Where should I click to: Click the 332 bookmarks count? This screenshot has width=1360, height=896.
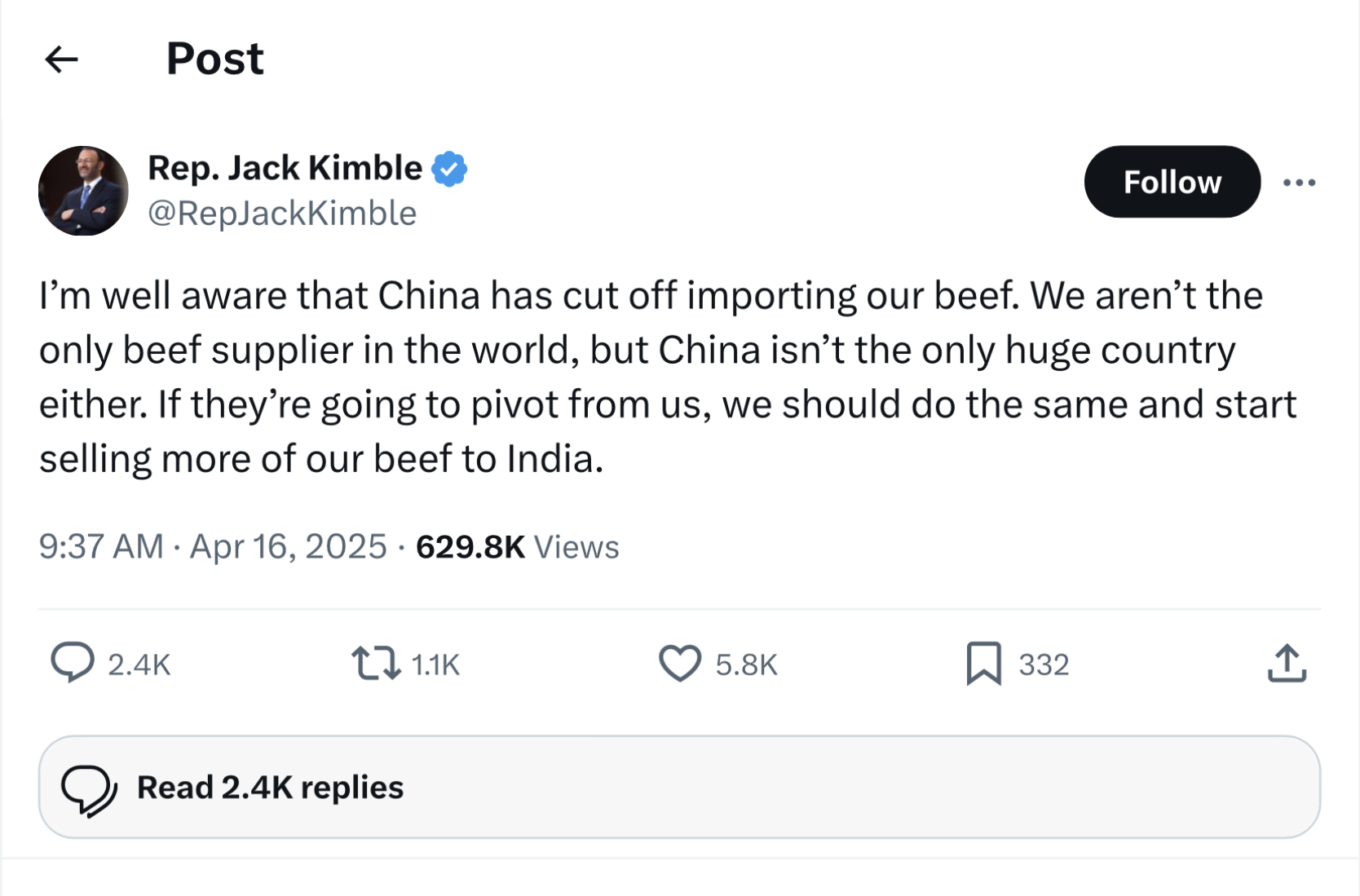tap(1044, 665)
